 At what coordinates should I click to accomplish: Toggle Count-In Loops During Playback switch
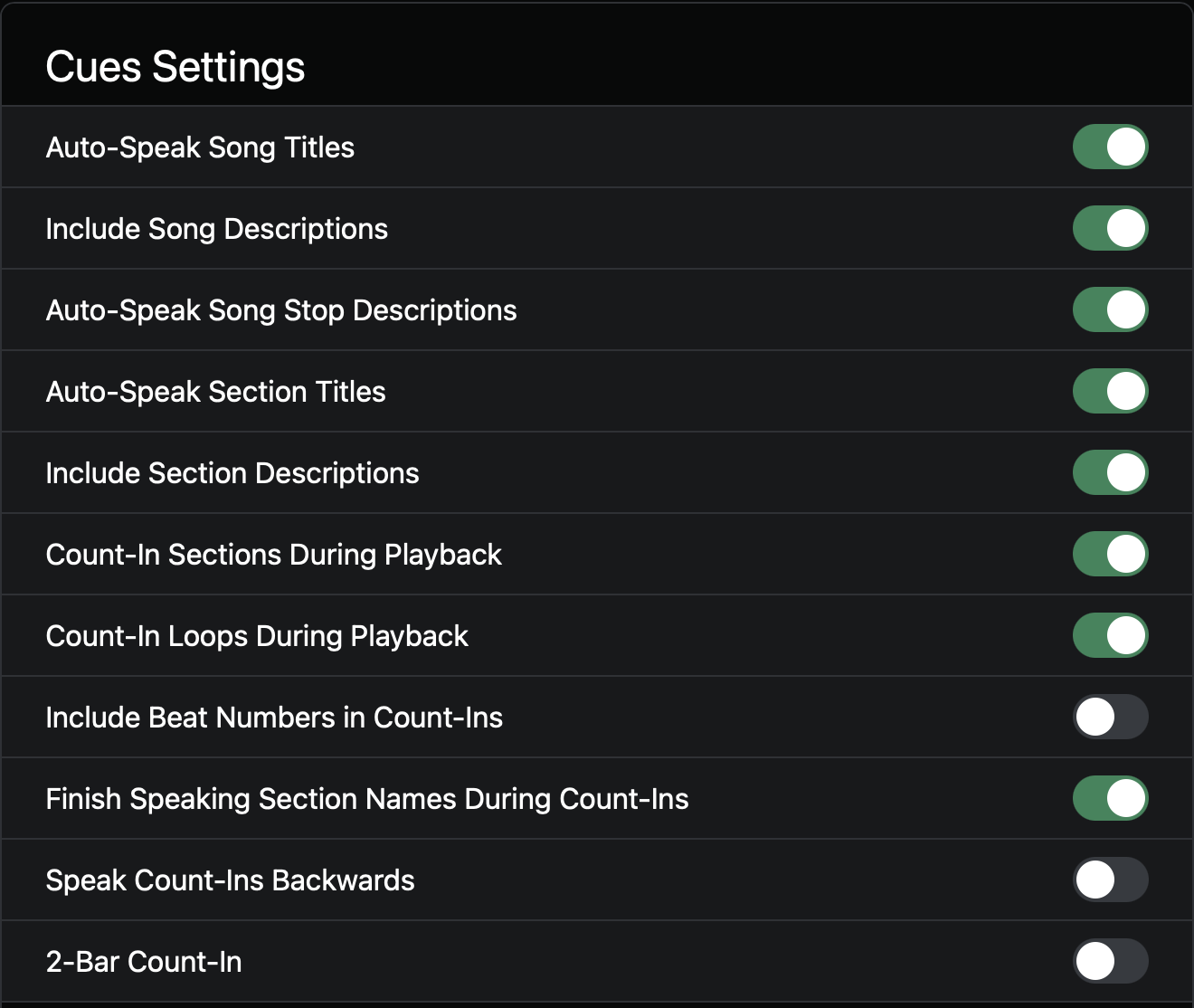tap(1110, 635)
